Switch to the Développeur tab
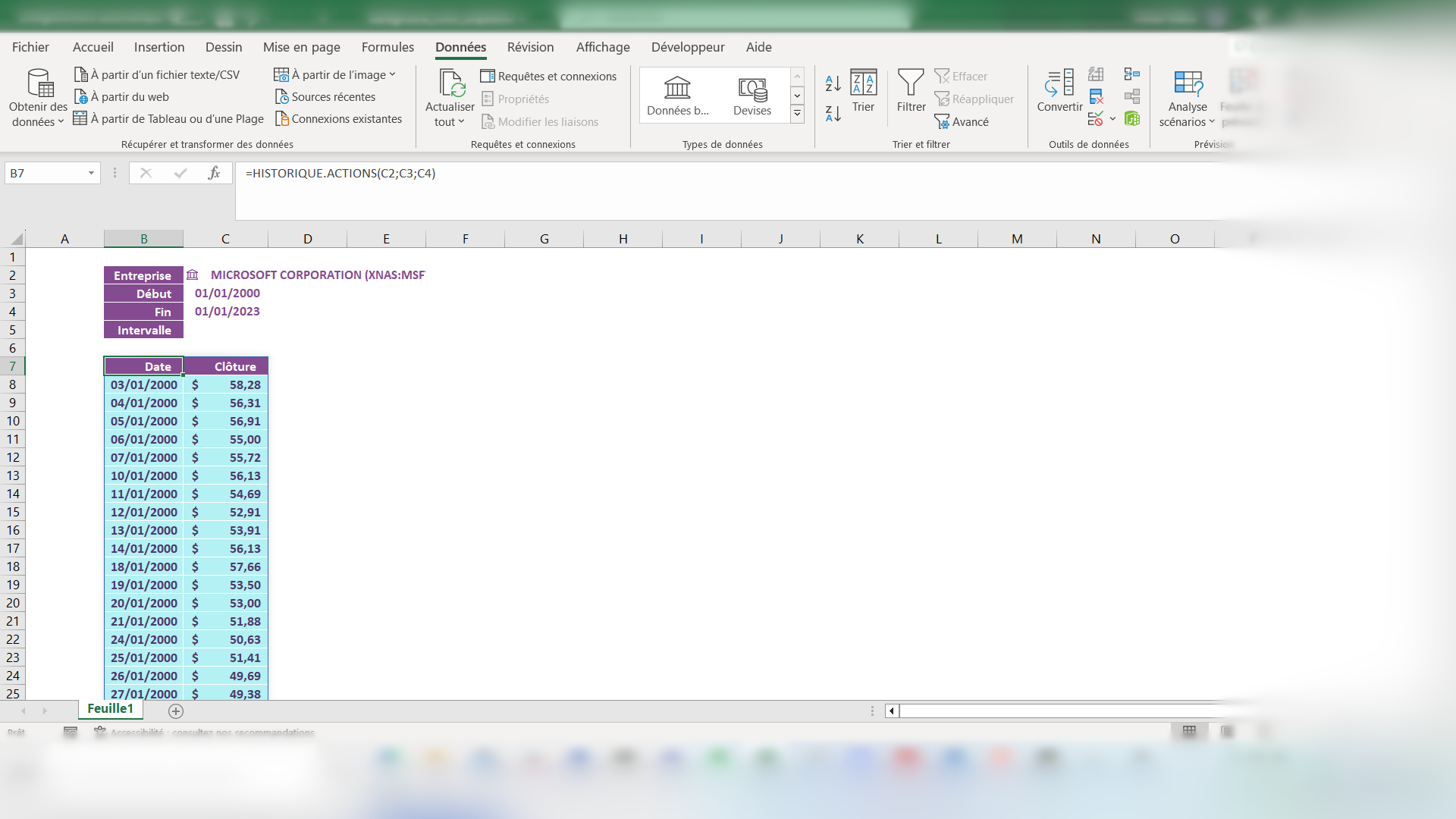This screenshot has width=1456, height=819. point(688,47)
